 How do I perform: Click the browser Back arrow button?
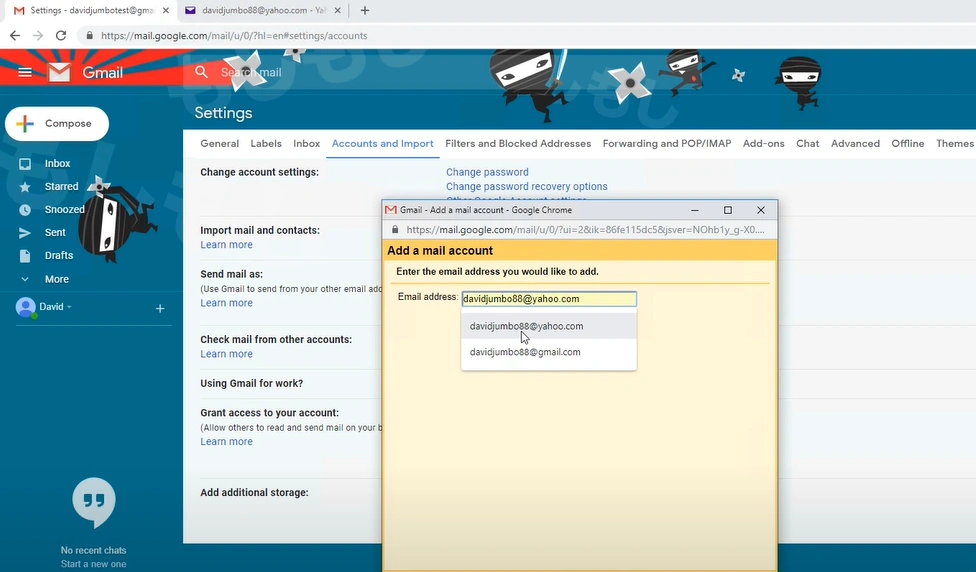[15, 35]
